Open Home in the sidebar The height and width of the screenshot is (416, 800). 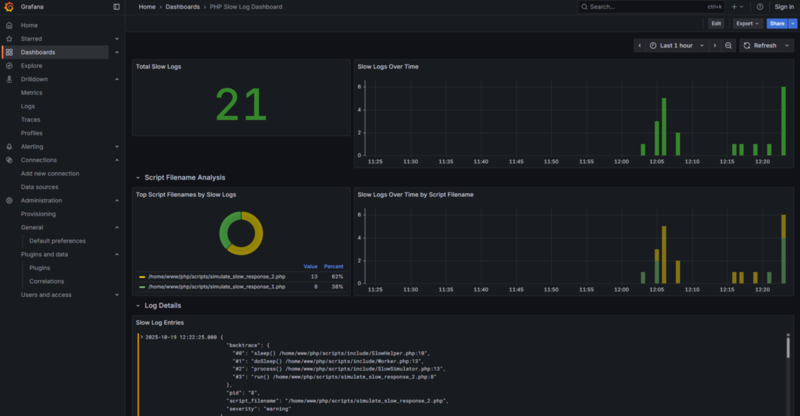[29, 25]
